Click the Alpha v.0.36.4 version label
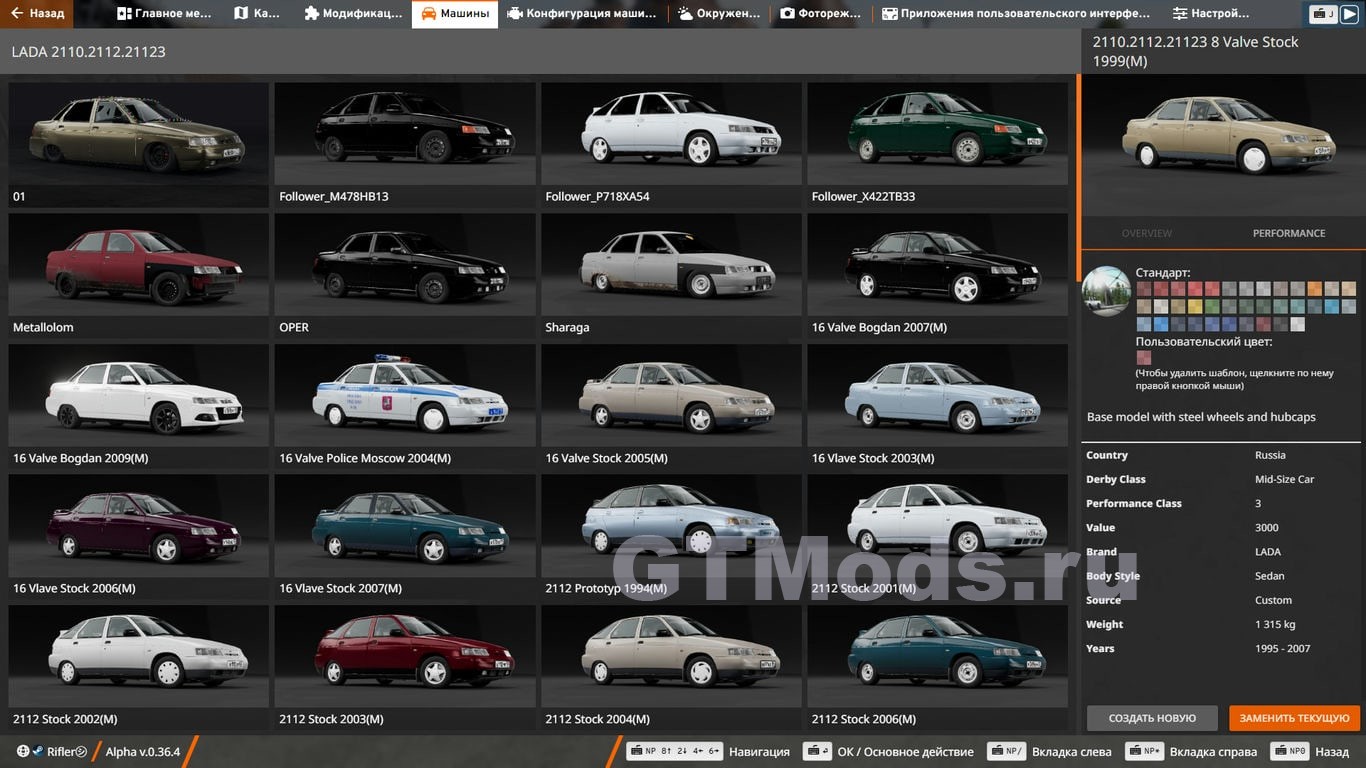Screen dimensions: 1366x768 143,752
